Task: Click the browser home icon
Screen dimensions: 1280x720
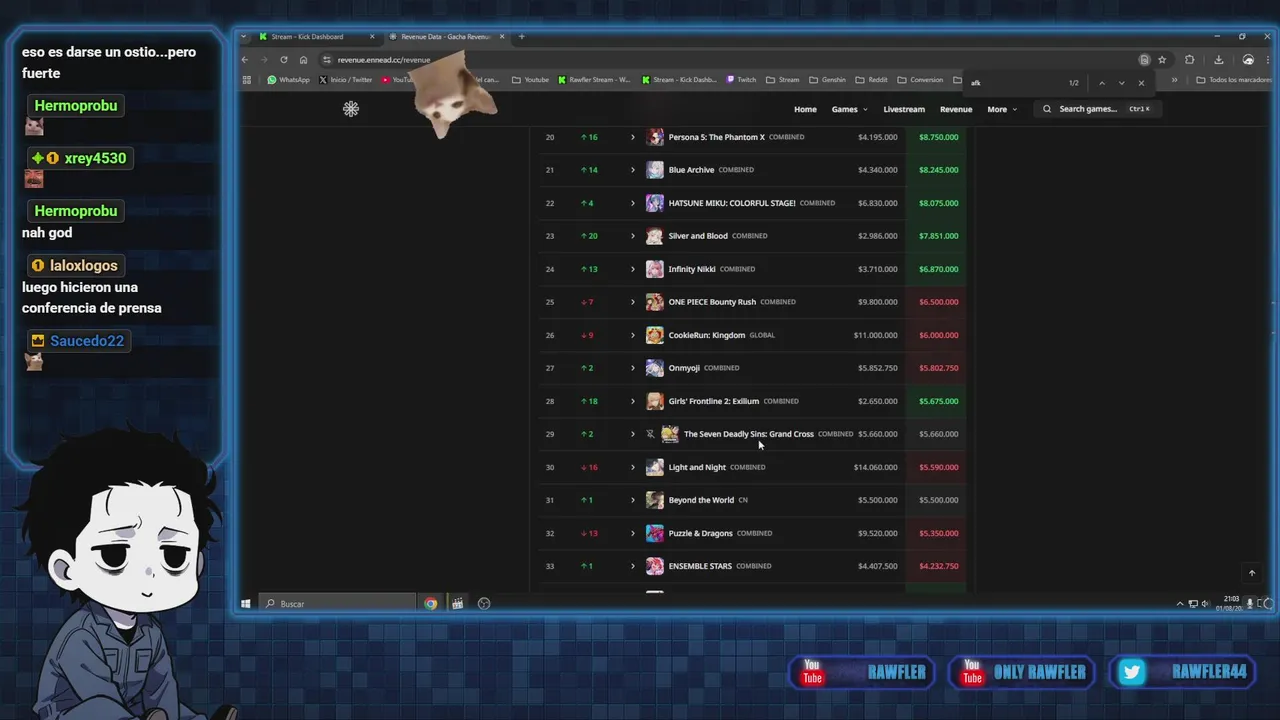Action: coord(304,60)
